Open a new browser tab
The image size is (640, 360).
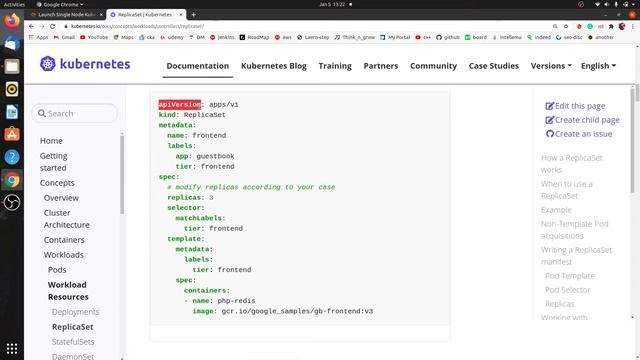coord(193,15)
